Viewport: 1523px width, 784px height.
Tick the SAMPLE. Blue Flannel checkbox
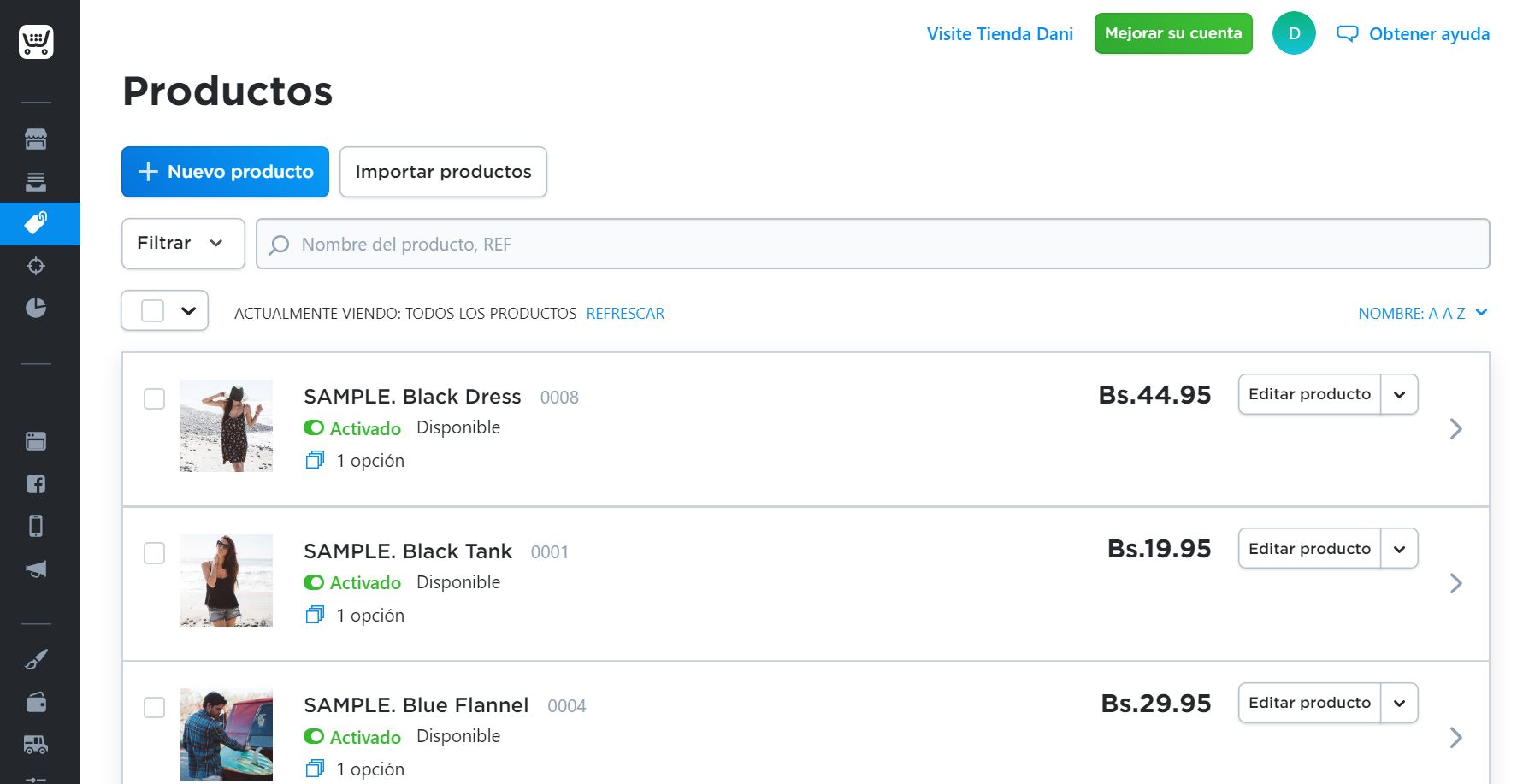pos(154,707)
